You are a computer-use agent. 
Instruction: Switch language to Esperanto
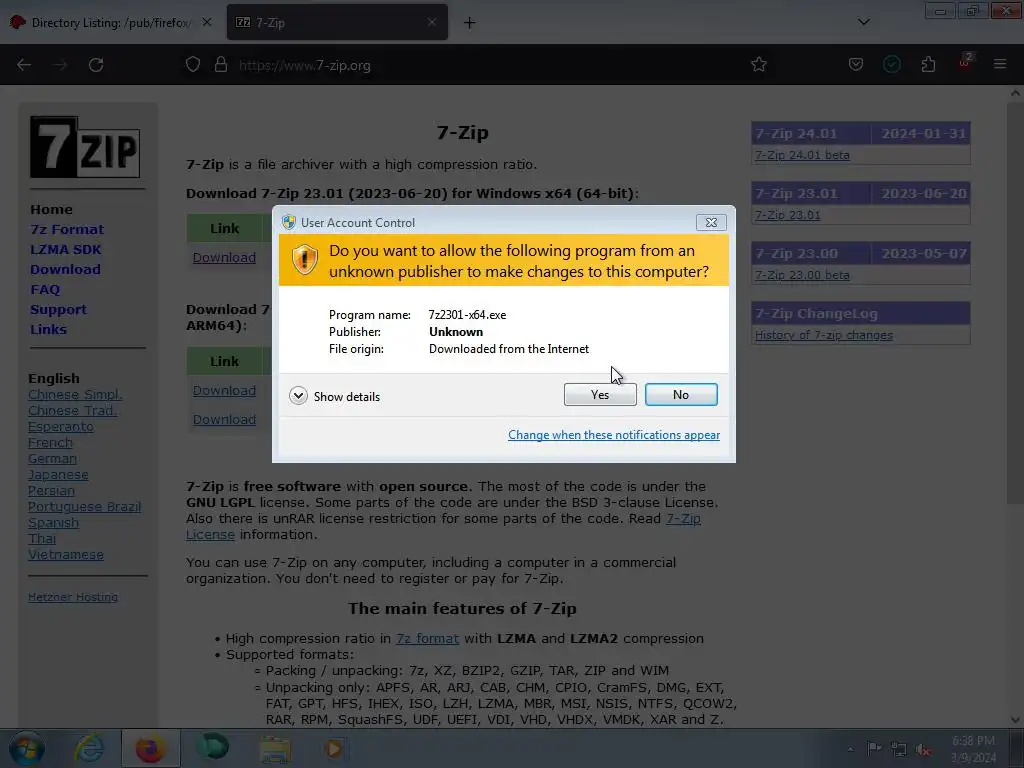click(x=61, y=426)
